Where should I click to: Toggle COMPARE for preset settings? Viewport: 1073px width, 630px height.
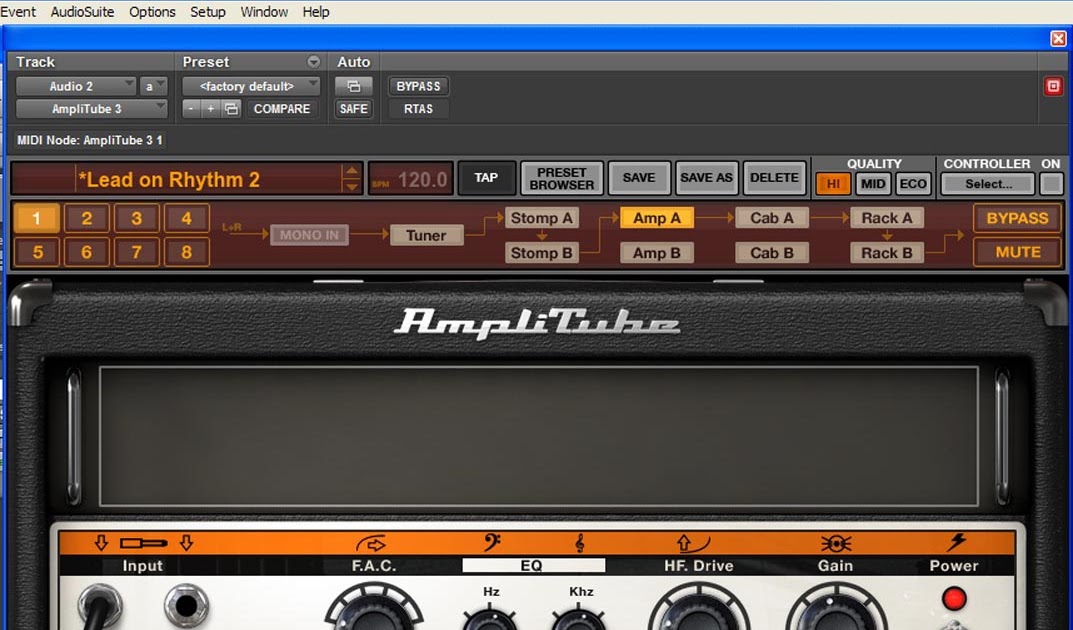point(282,109)
